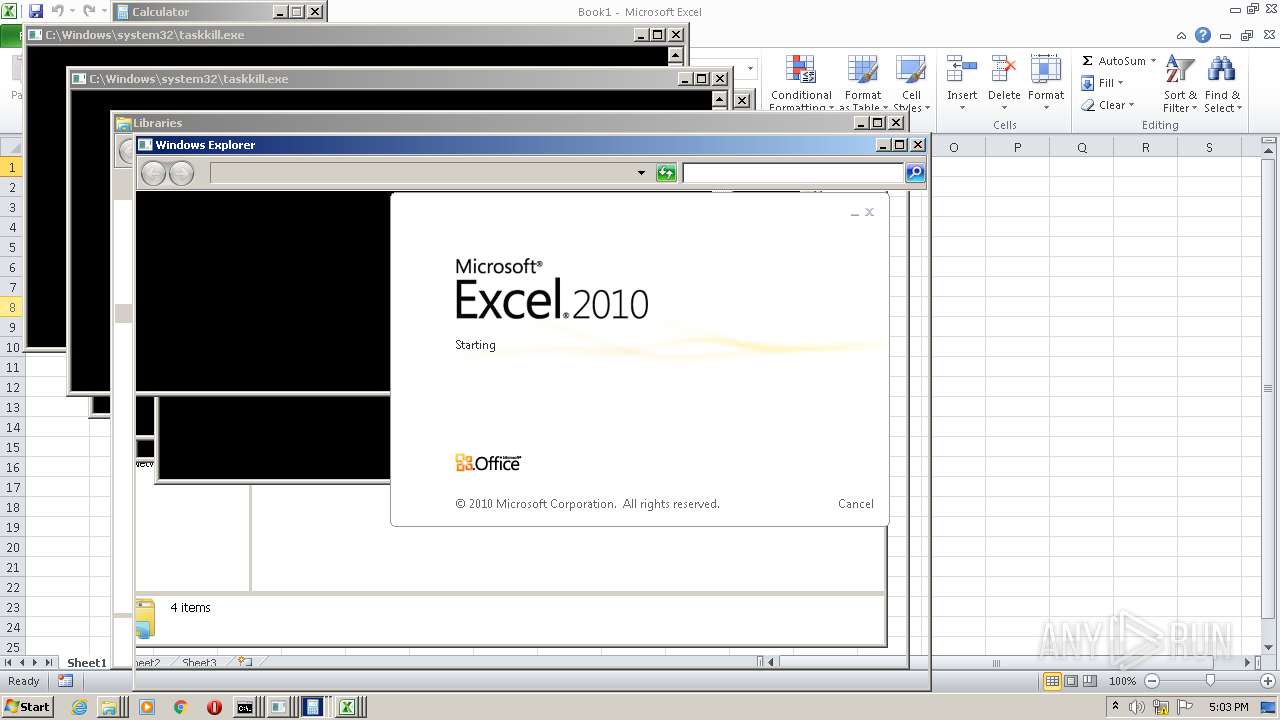Click the AutoSum sigma button
The width and height of the screenshot is (1280, 720).
point(1088,61)
